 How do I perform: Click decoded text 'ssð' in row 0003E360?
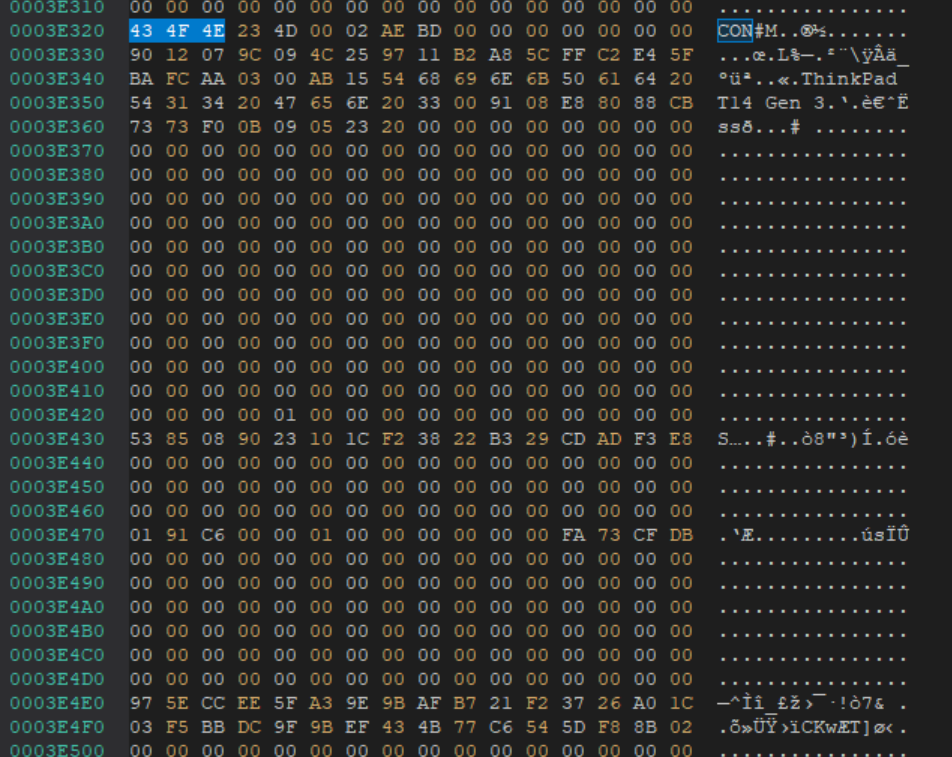[x=735, y=127]
